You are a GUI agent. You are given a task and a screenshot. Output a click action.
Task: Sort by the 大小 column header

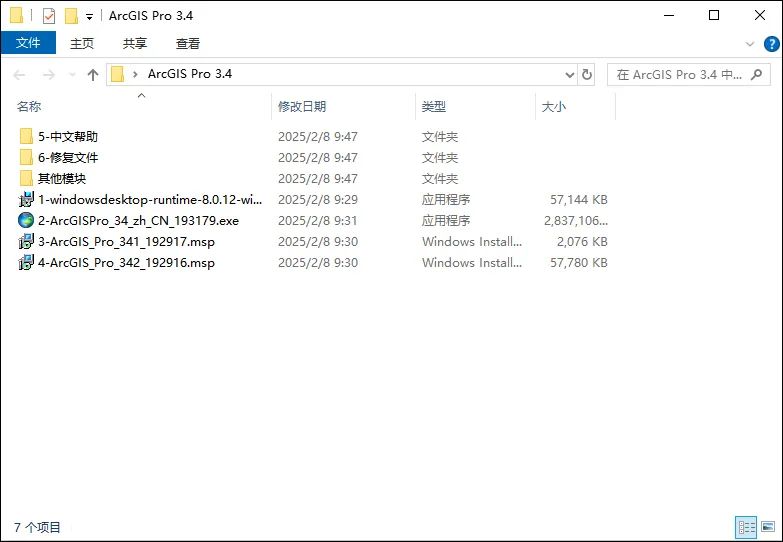(554, 106)
